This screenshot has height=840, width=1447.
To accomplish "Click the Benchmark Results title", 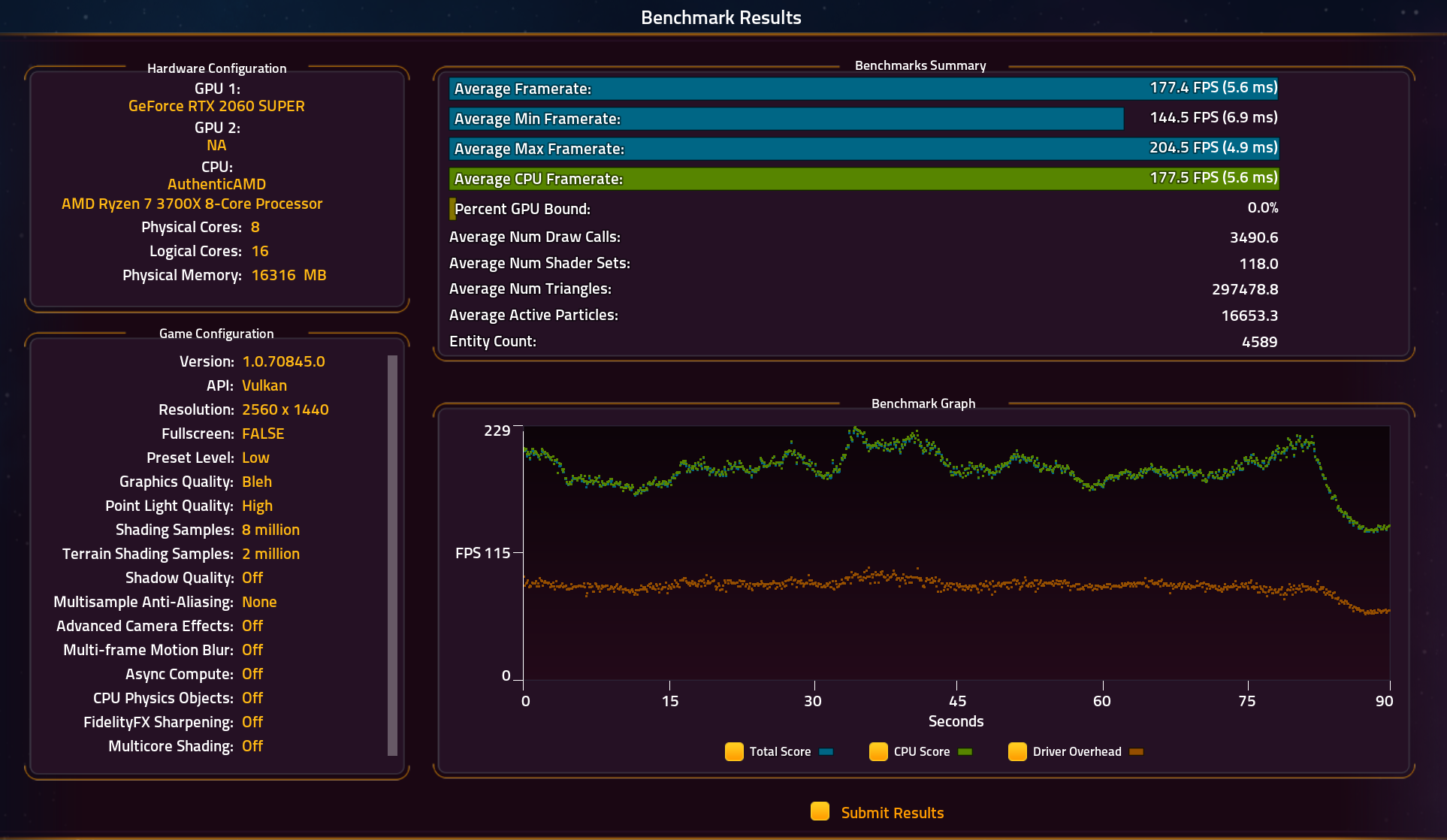I will (x=720, y=17).
